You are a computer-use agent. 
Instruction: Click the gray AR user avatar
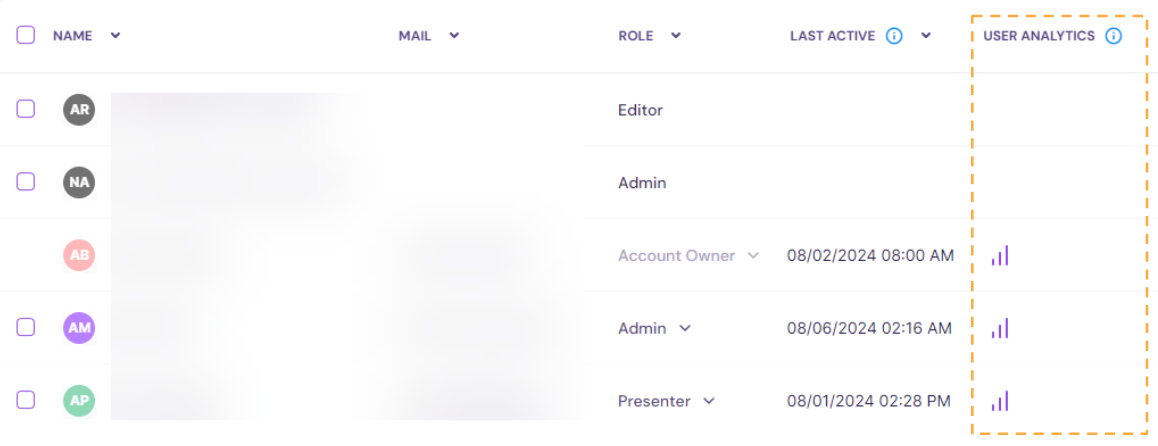point(79,110)
